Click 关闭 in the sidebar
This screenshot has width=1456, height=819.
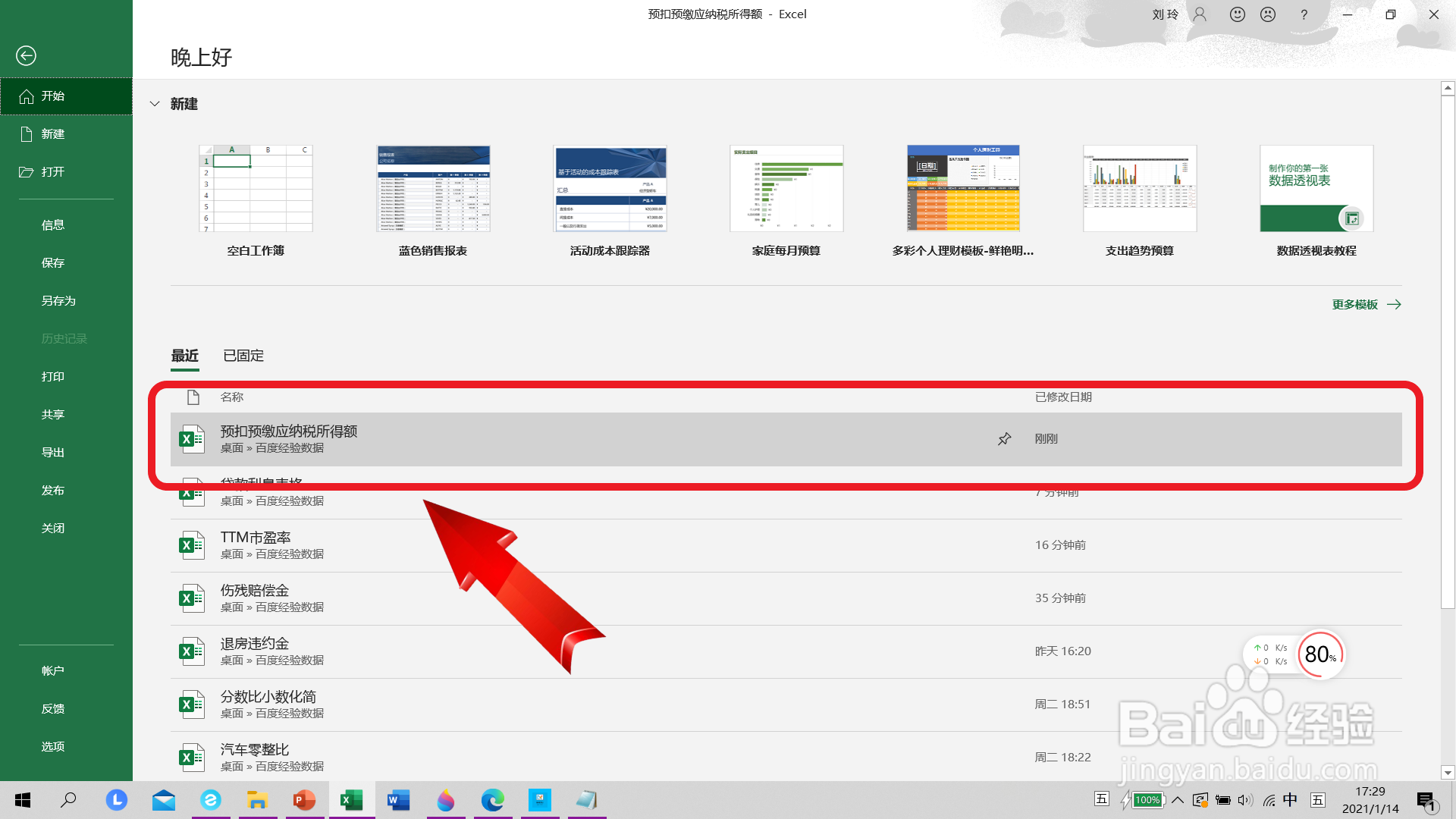66,529
